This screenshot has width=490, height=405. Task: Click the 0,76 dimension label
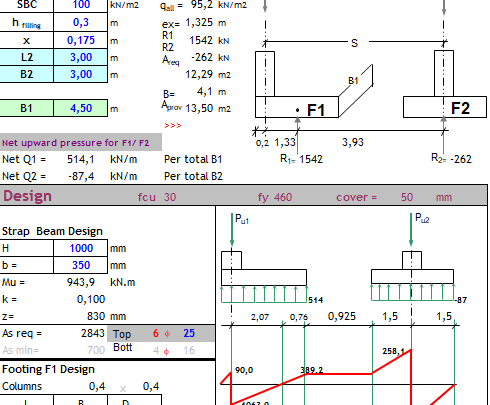299,317
